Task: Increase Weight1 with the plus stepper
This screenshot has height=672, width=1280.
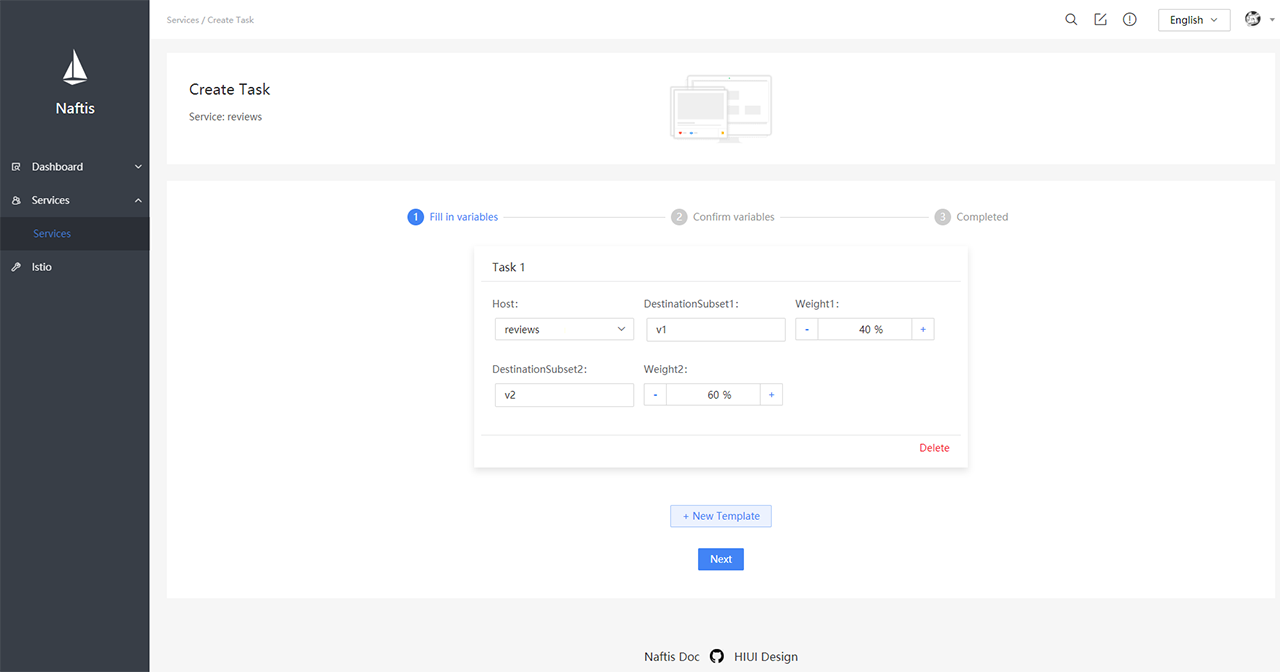Action: [x=922, y=328]
